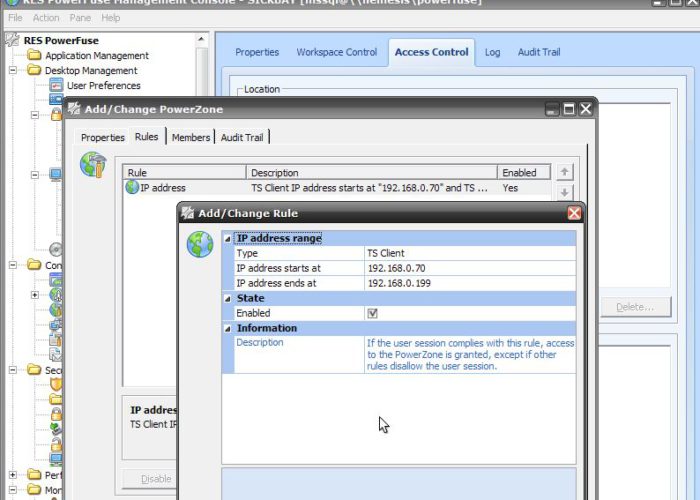Click the Disable button
This screenshot has height=500, width=700.
pyautogui.click(x=149, y=479)
